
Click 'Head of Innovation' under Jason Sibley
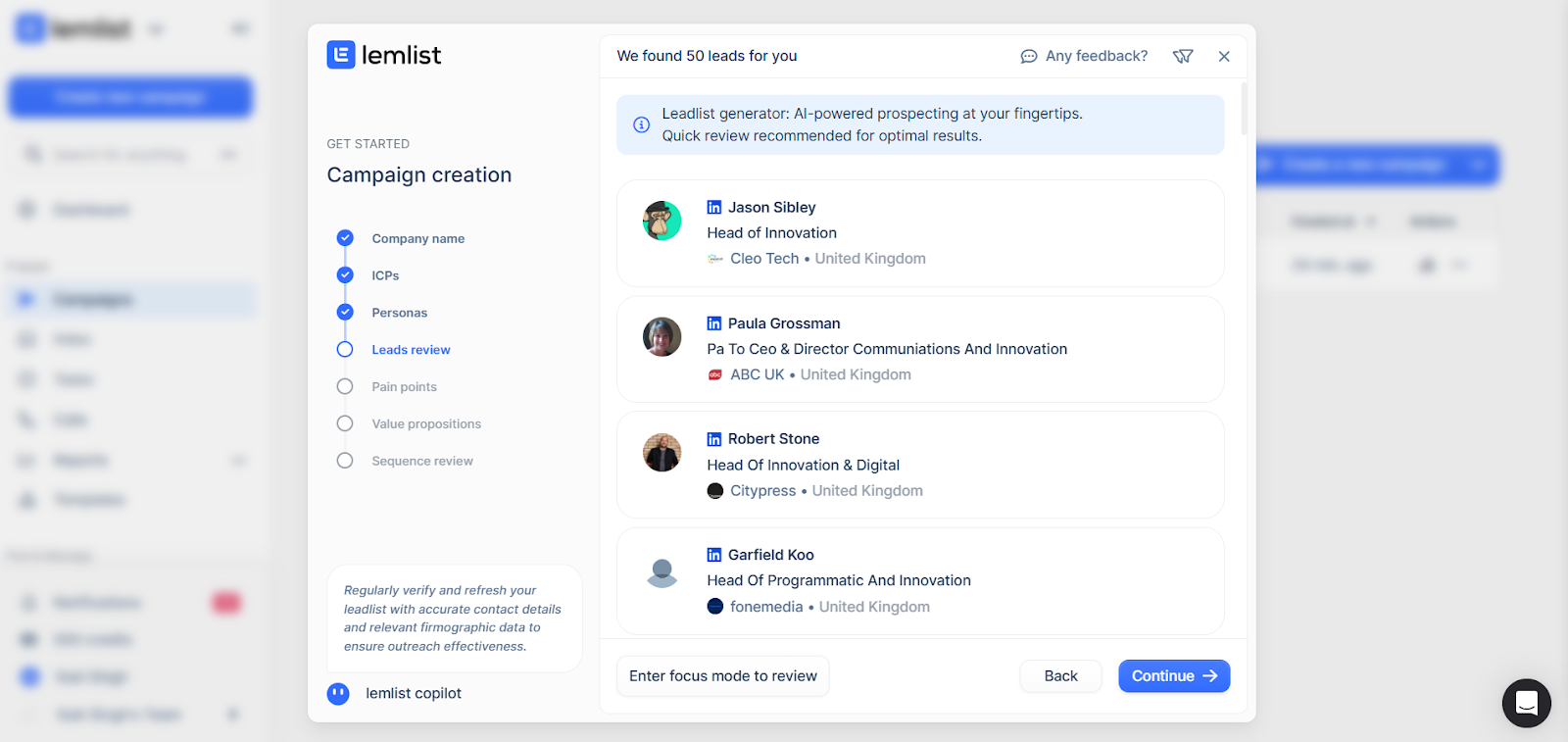coord(772,233)
